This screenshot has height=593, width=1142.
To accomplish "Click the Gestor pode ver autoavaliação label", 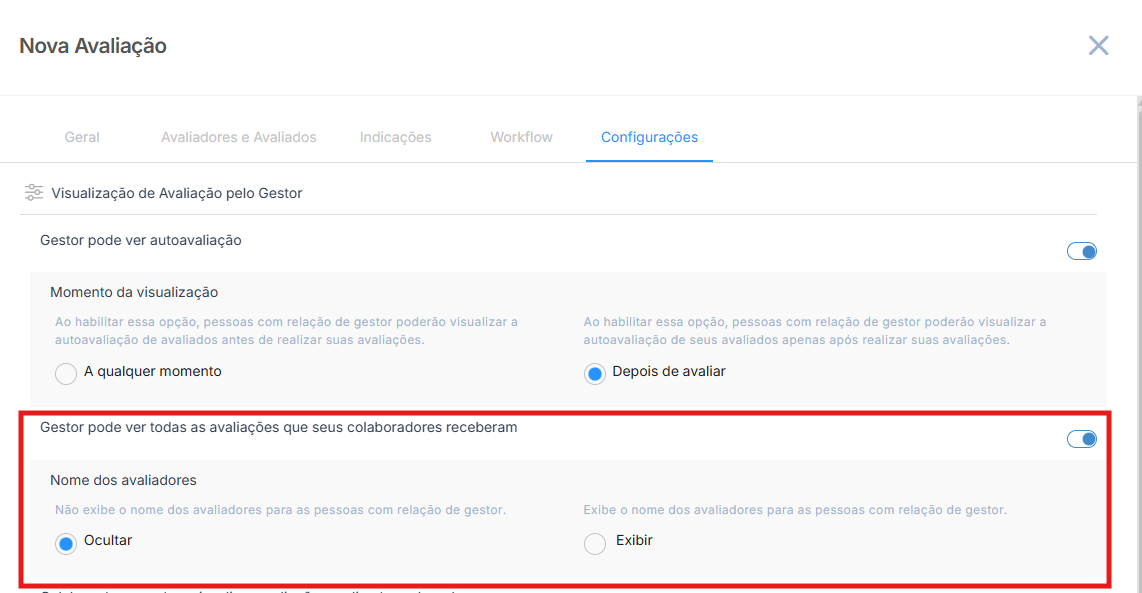I will 141,240.
